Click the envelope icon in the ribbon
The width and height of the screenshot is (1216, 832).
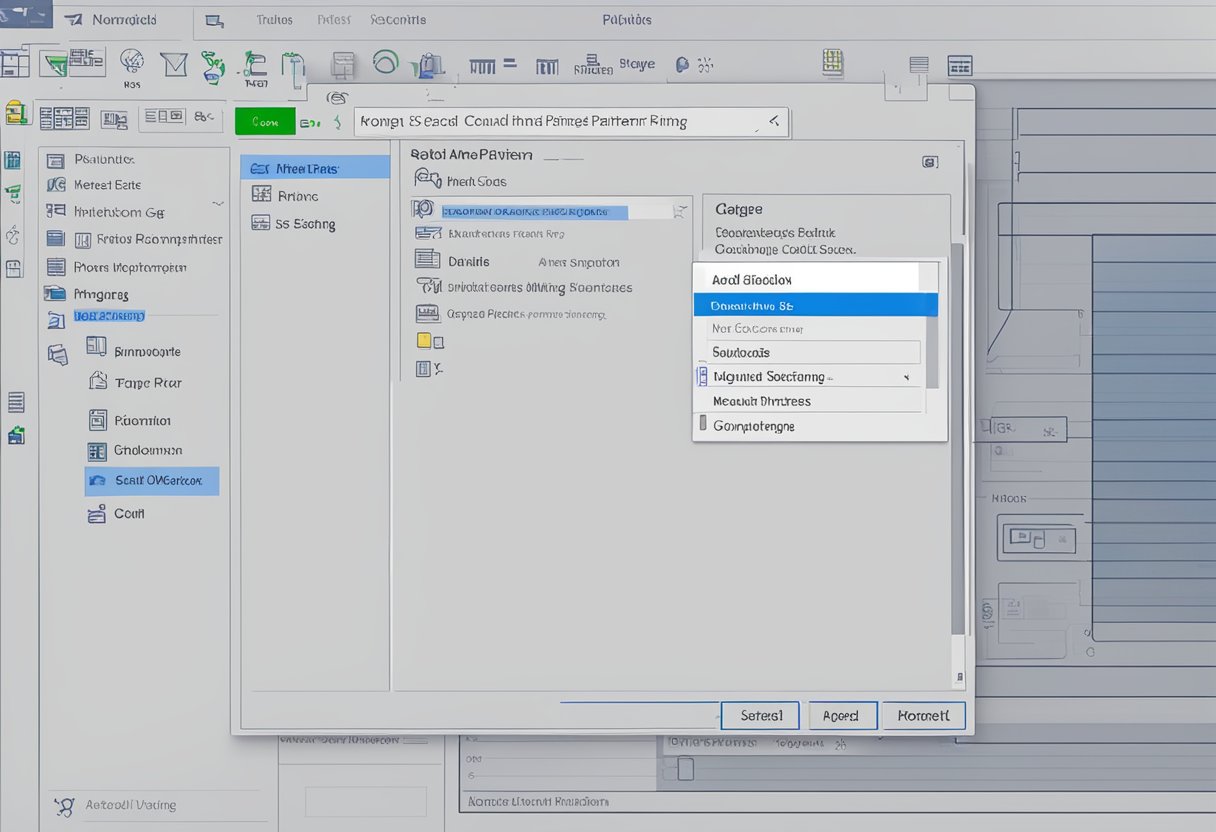click(174, 64)
